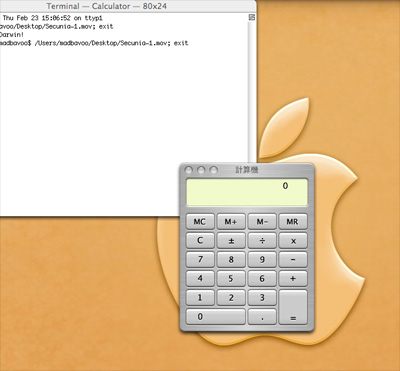Tap the 6 key on calculator
The image size is (400, 371).
[x=262, y=279]
